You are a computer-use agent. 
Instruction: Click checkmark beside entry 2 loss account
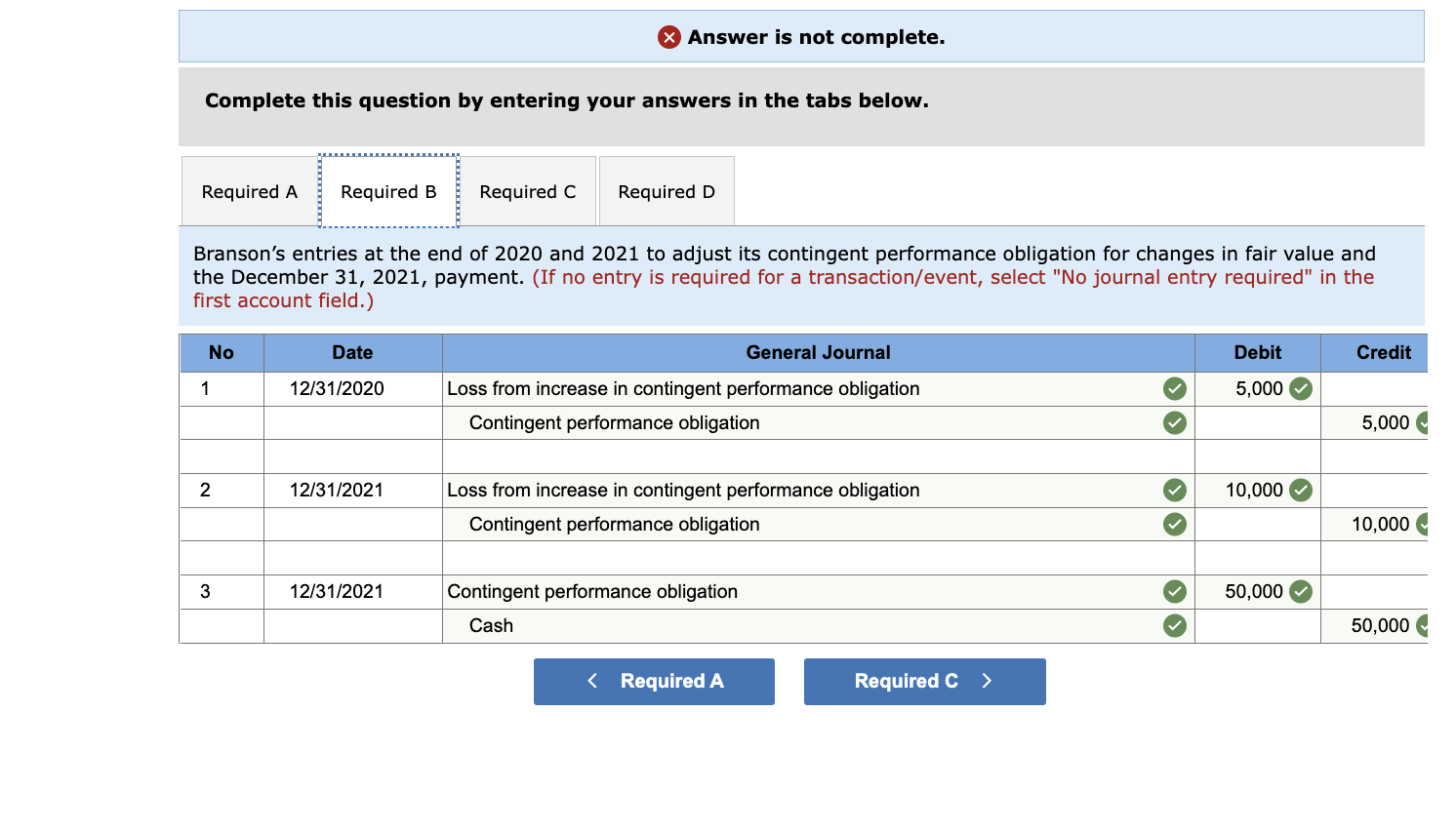point(1174,491)
